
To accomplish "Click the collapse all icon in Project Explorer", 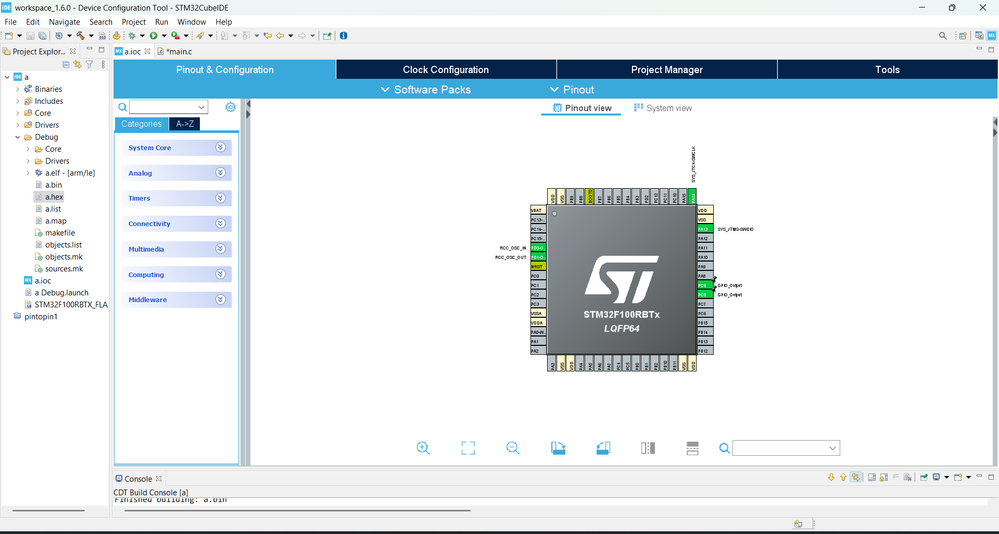I will [66, 65].
